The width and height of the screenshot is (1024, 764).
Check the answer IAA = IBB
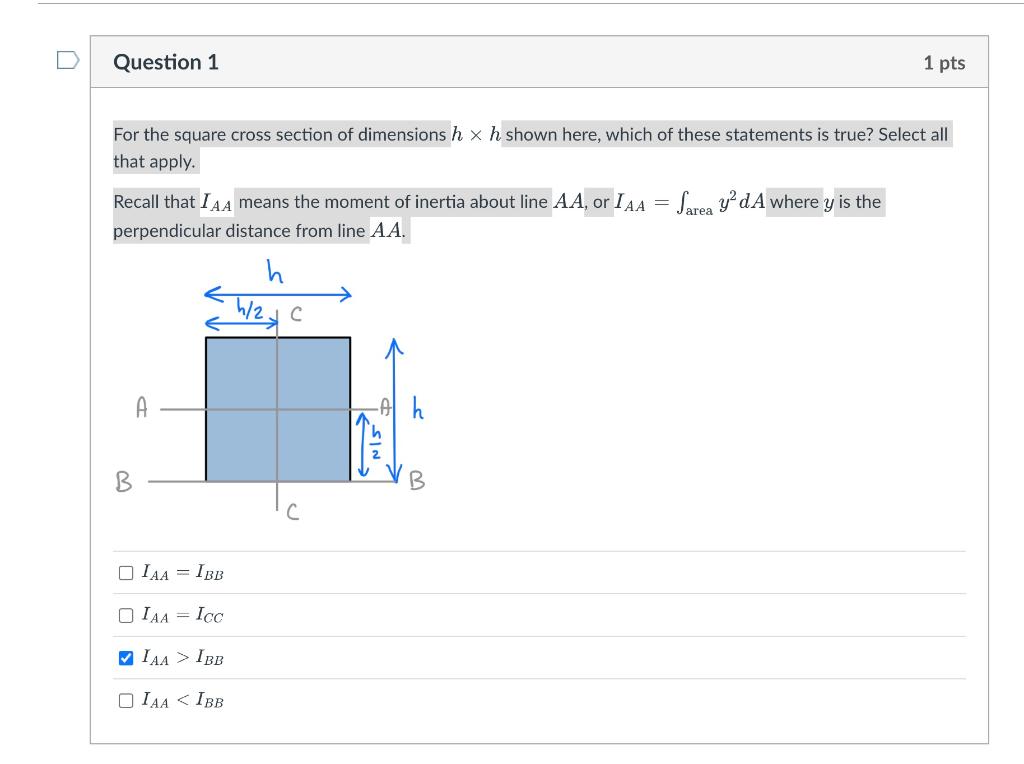pyautogui.click(x=125, y=572)
